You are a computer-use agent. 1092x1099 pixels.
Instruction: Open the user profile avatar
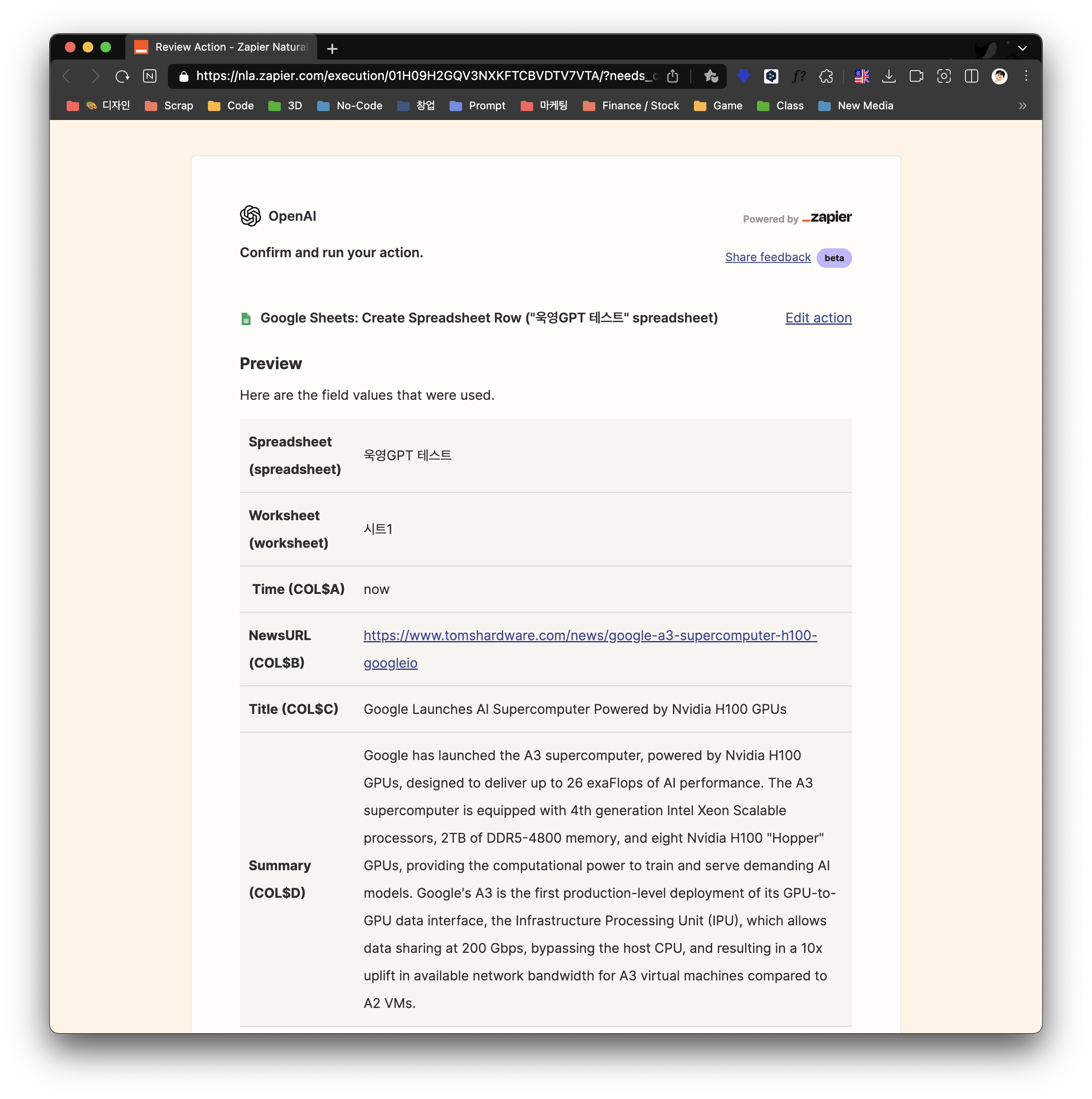(999, 76)
